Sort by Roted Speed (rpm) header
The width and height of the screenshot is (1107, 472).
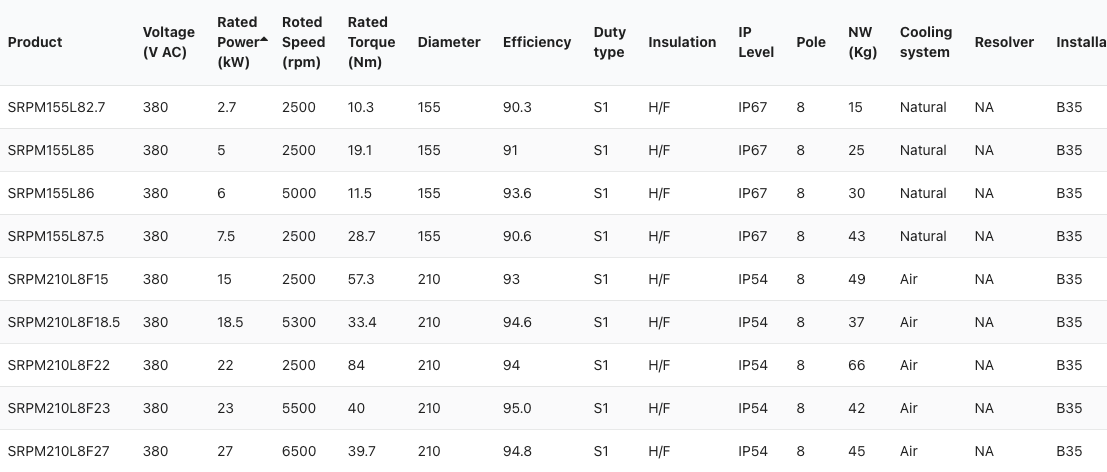coord(303,42)
